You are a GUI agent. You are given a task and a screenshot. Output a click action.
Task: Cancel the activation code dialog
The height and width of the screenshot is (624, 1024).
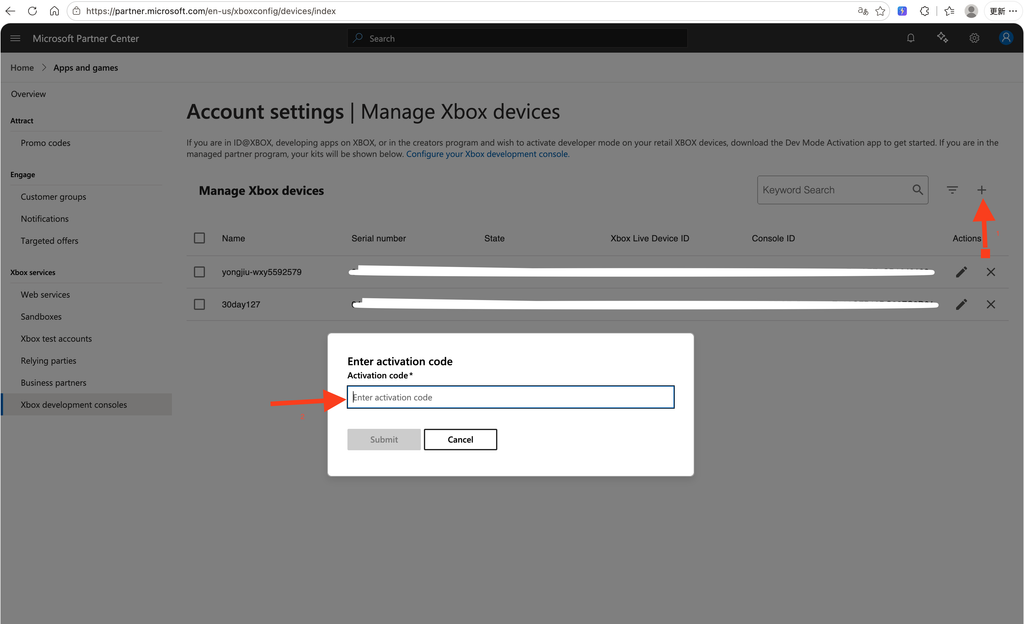click(x=460, y=439)
